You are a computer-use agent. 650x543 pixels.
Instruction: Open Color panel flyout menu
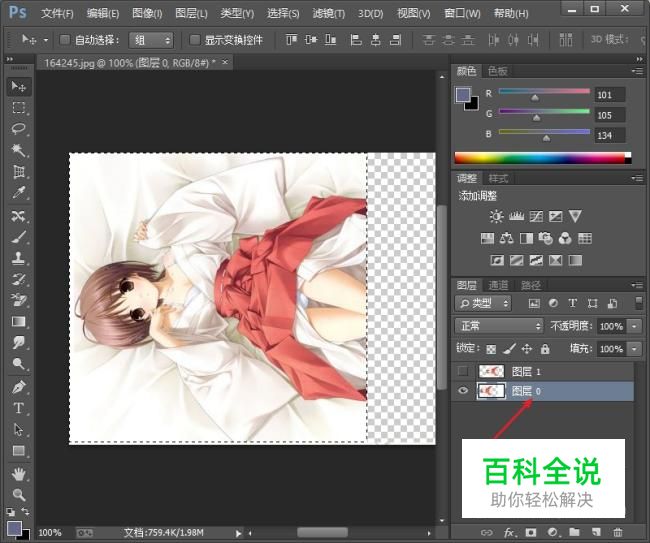click(x=638, y=71)
